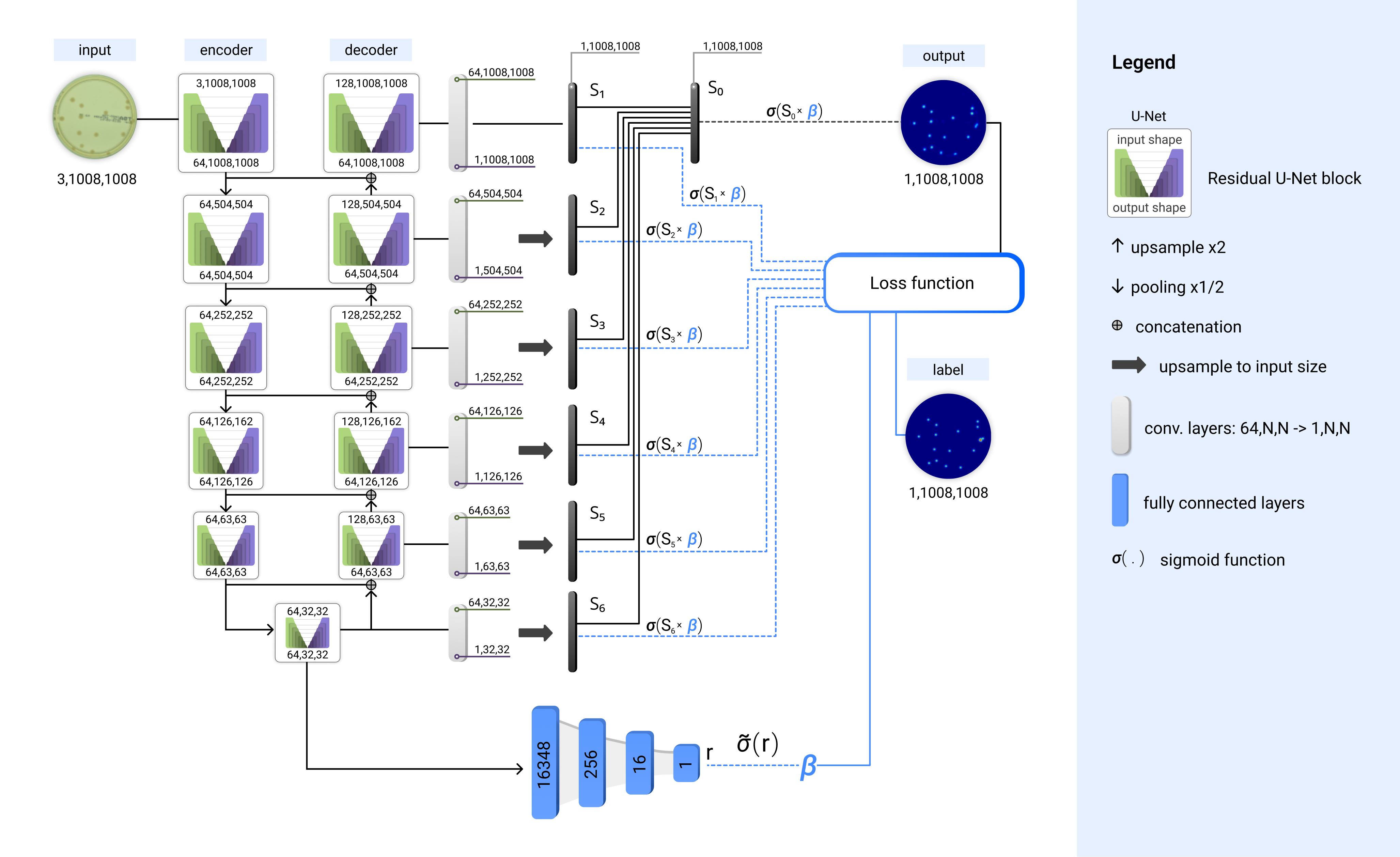Image resolution: width=1400 pixels, height=857 pixels.
Task: Click the σ(S6×β) formula
Action: 674,626
